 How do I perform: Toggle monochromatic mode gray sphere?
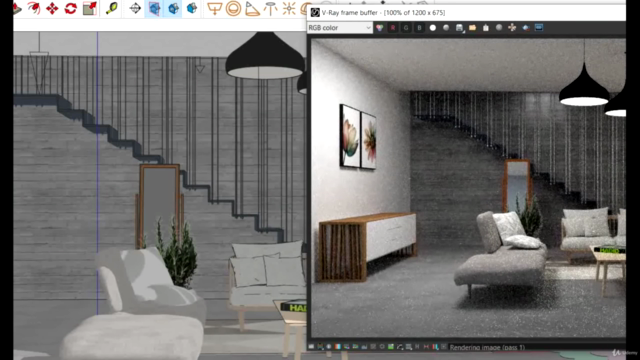[446, 28]
